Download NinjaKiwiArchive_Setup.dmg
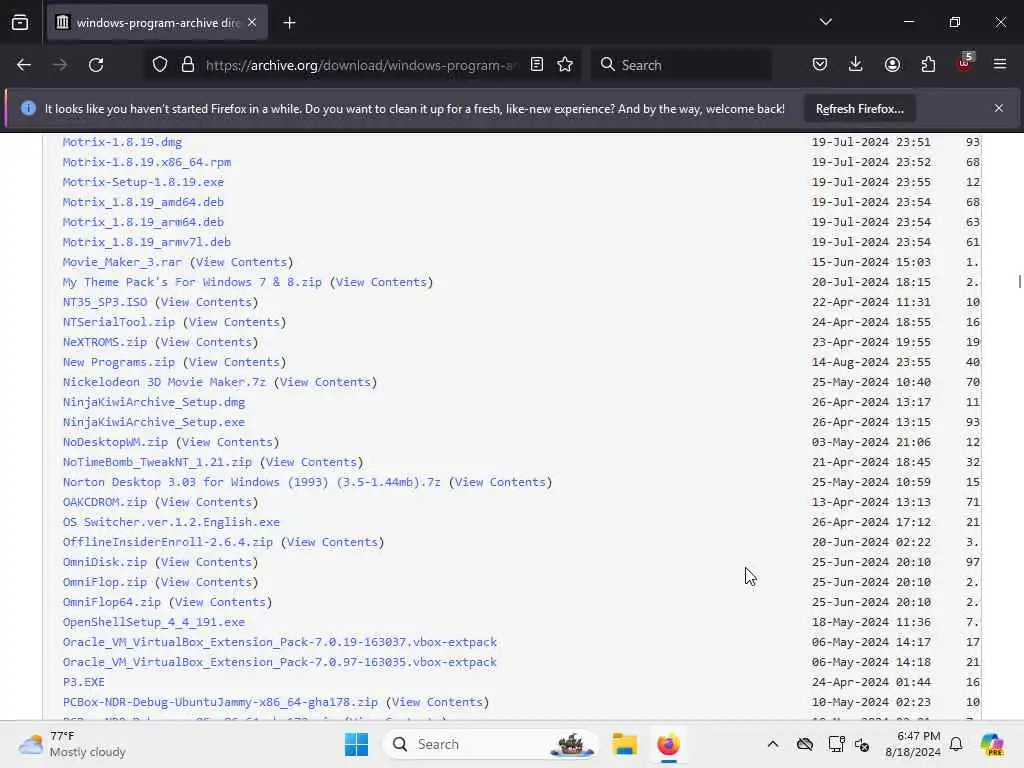This screenshot has width=1024, height=768. click(x=153, y=402)
